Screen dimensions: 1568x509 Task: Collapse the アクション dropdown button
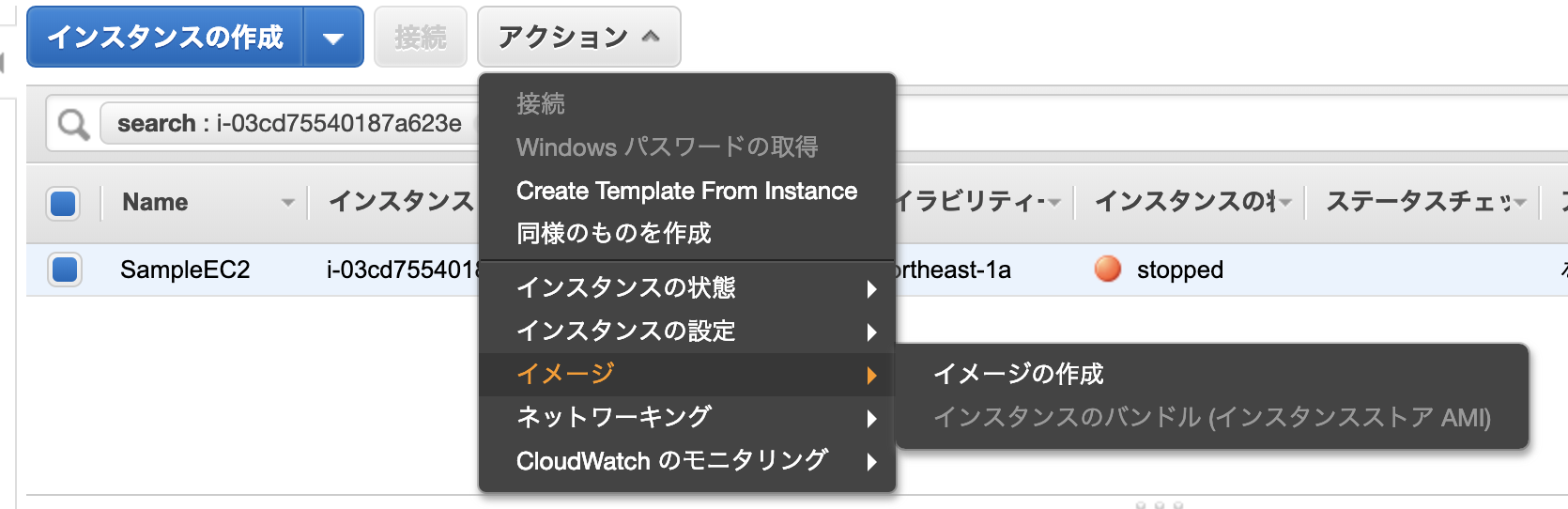pos(578,38)
